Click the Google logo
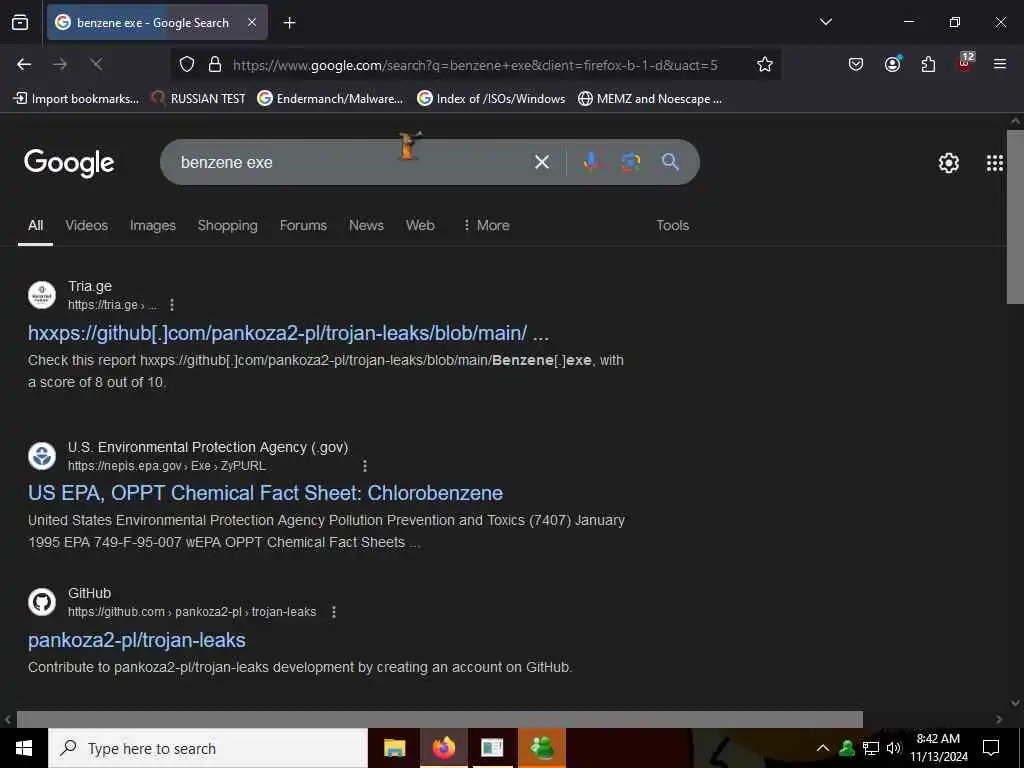The width and height of the screenshot is (1024, 768). [x=69, y=163]
